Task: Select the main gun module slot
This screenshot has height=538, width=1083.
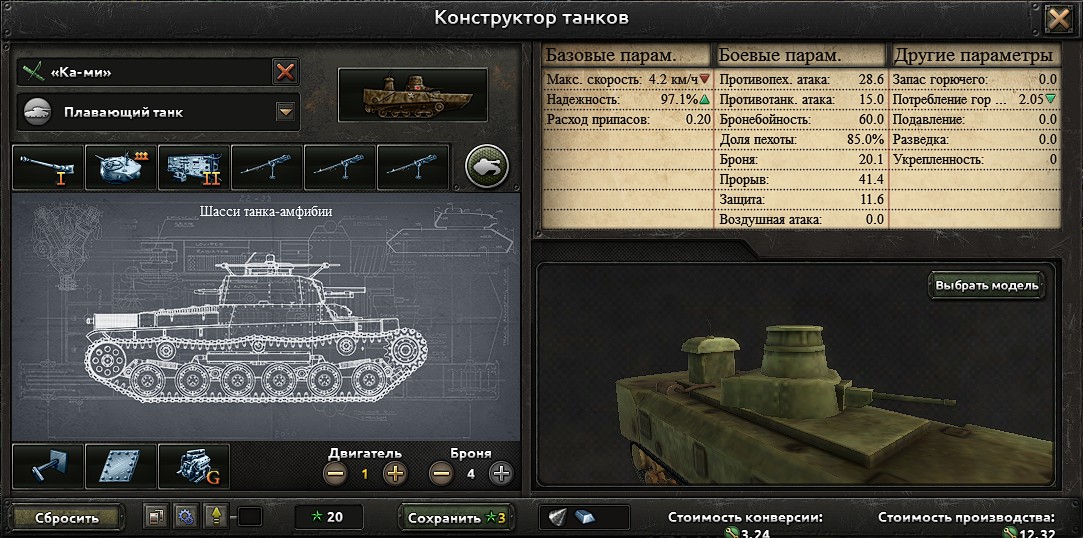Action: tap(48, 167)
